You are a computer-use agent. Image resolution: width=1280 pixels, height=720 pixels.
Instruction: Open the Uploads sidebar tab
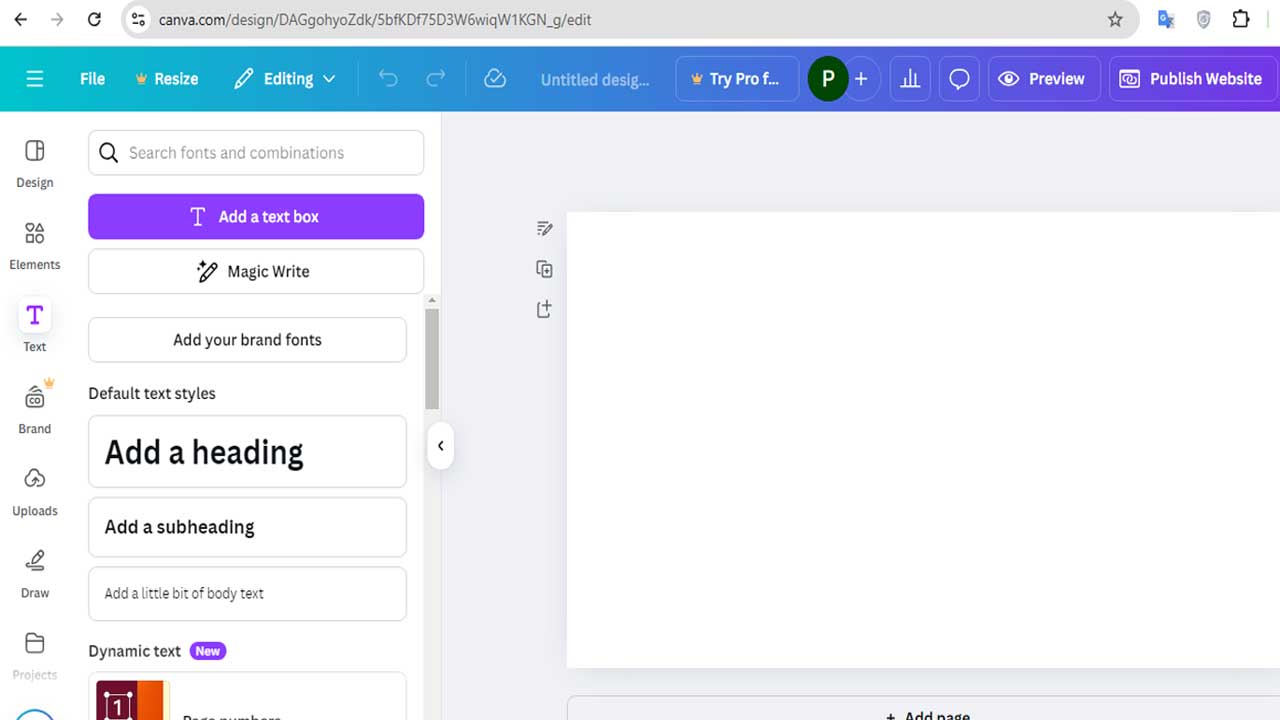35,492
